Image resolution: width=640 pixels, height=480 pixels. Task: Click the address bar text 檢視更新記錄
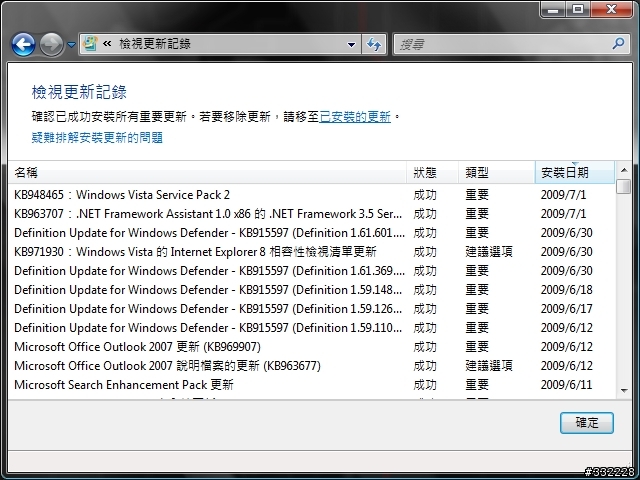click(x=155, y=43)
